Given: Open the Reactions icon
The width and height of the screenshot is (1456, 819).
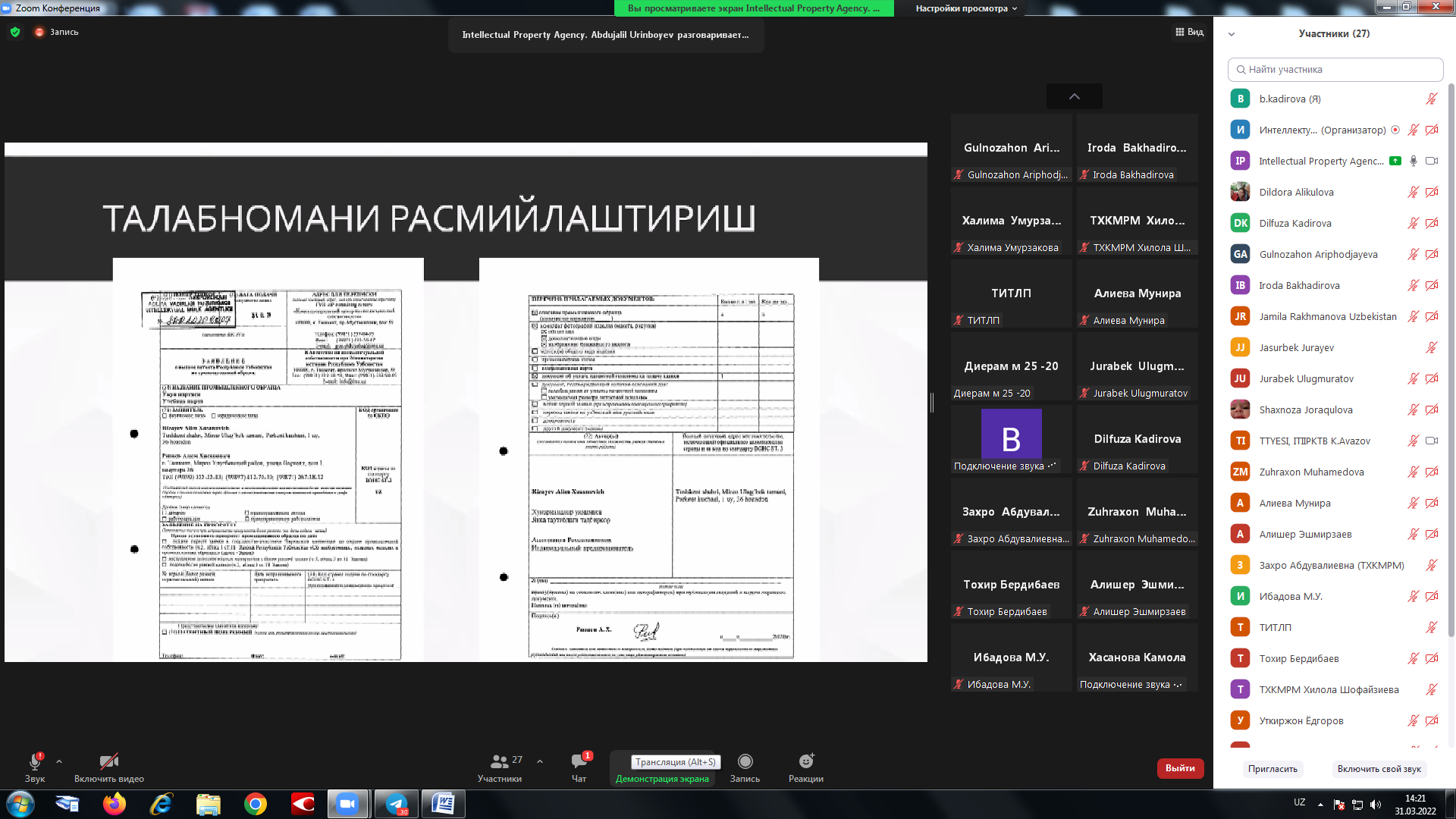Looking at the screenshot, I should 805,762.
